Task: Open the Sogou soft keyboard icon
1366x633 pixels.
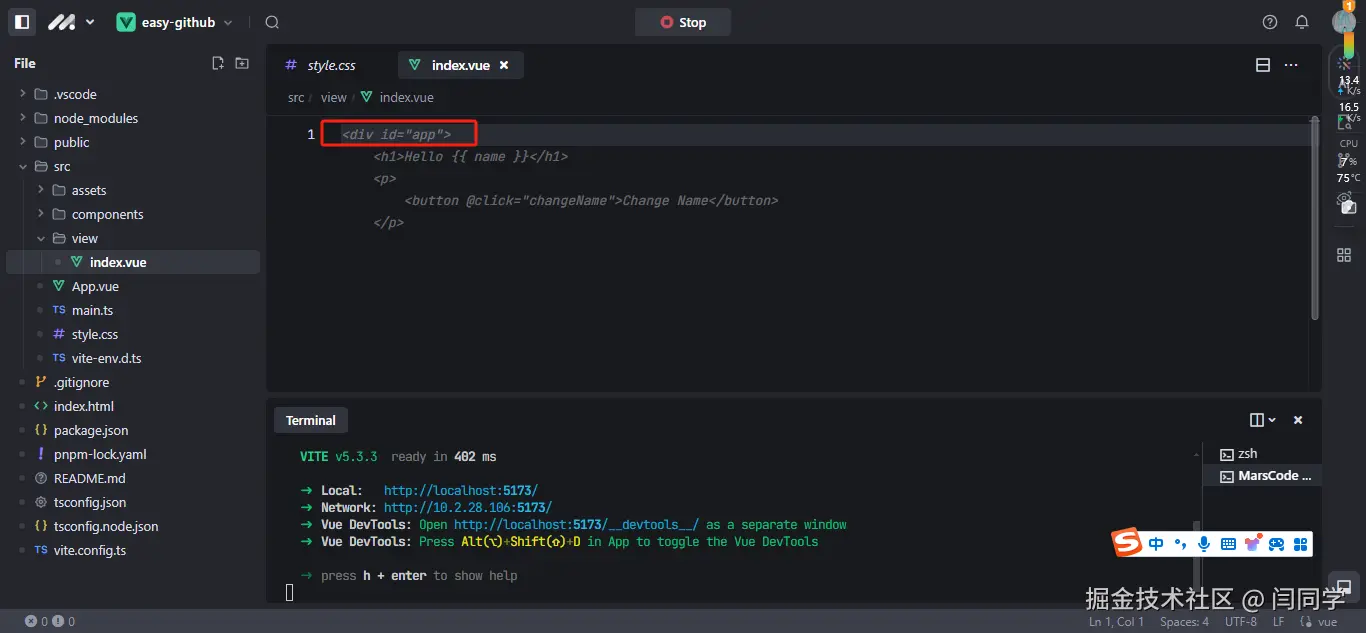Action: click(x=1228, y=544)
